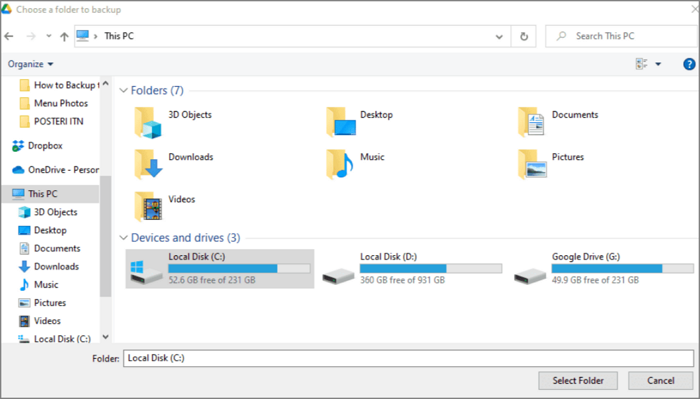Expand the address bar history dropdown
700x399 pixels.
[499, 37]
